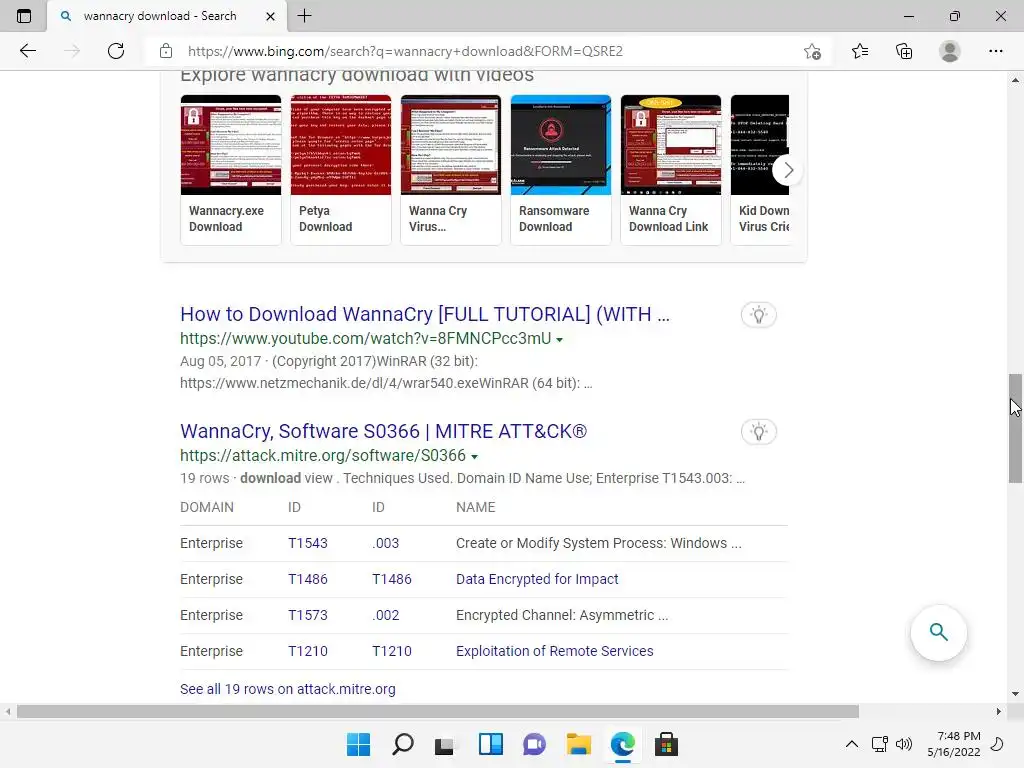Click the horizontal scrollbar thumb
The image size is (1024, 768).
(x=438, y=711)
